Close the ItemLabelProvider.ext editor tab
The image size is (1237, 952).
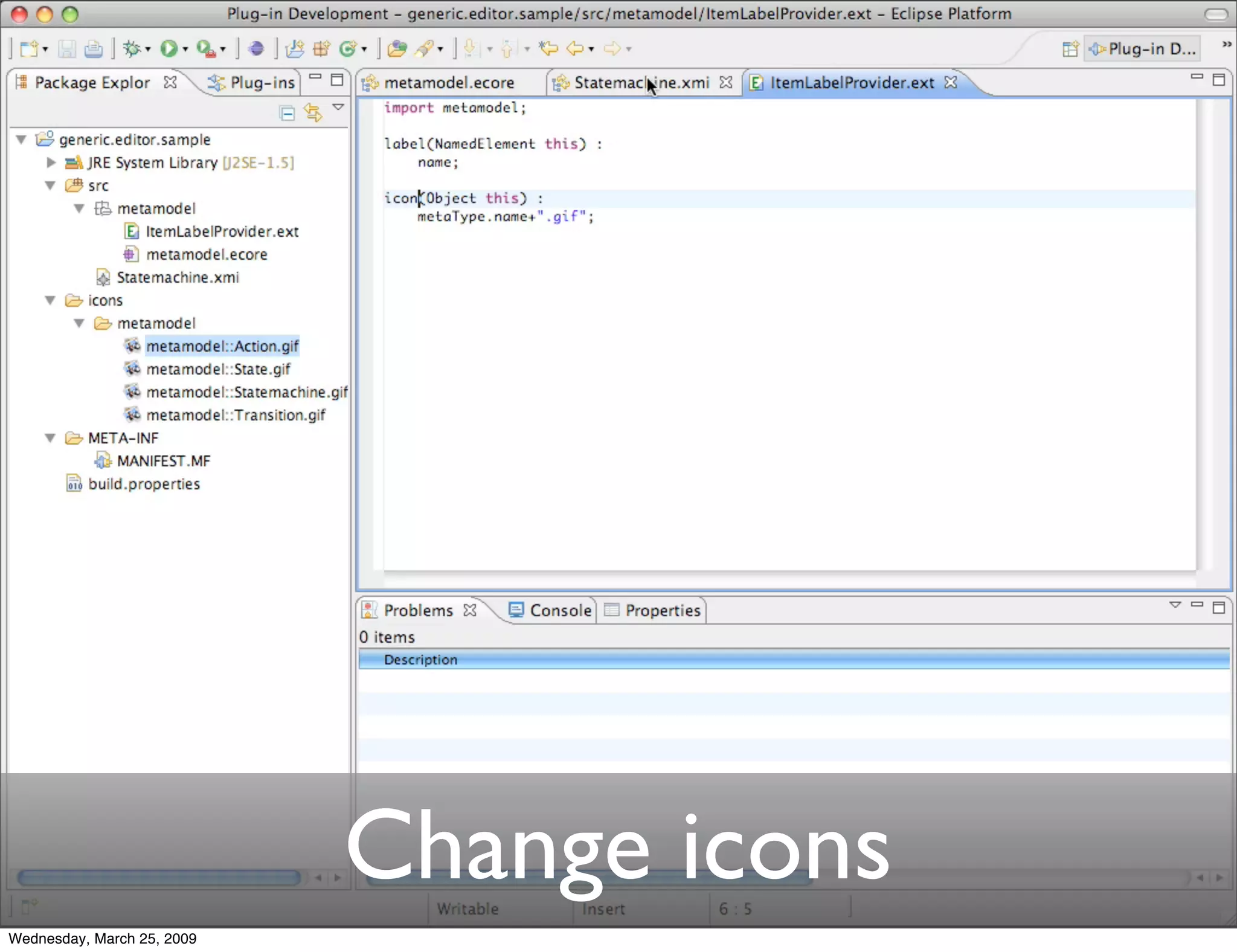(951, 82)
